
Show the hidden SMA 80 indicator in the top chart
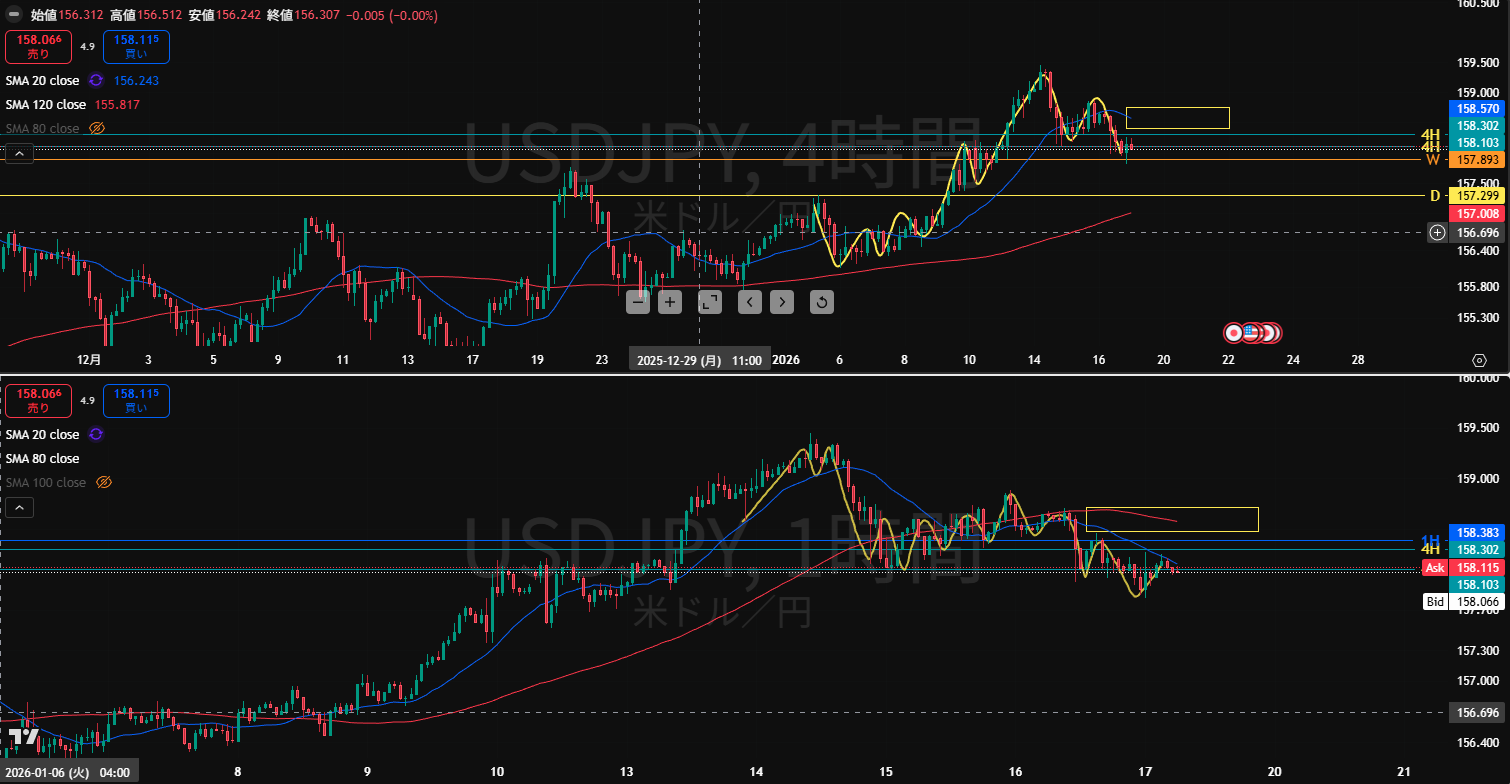[97, 128]
